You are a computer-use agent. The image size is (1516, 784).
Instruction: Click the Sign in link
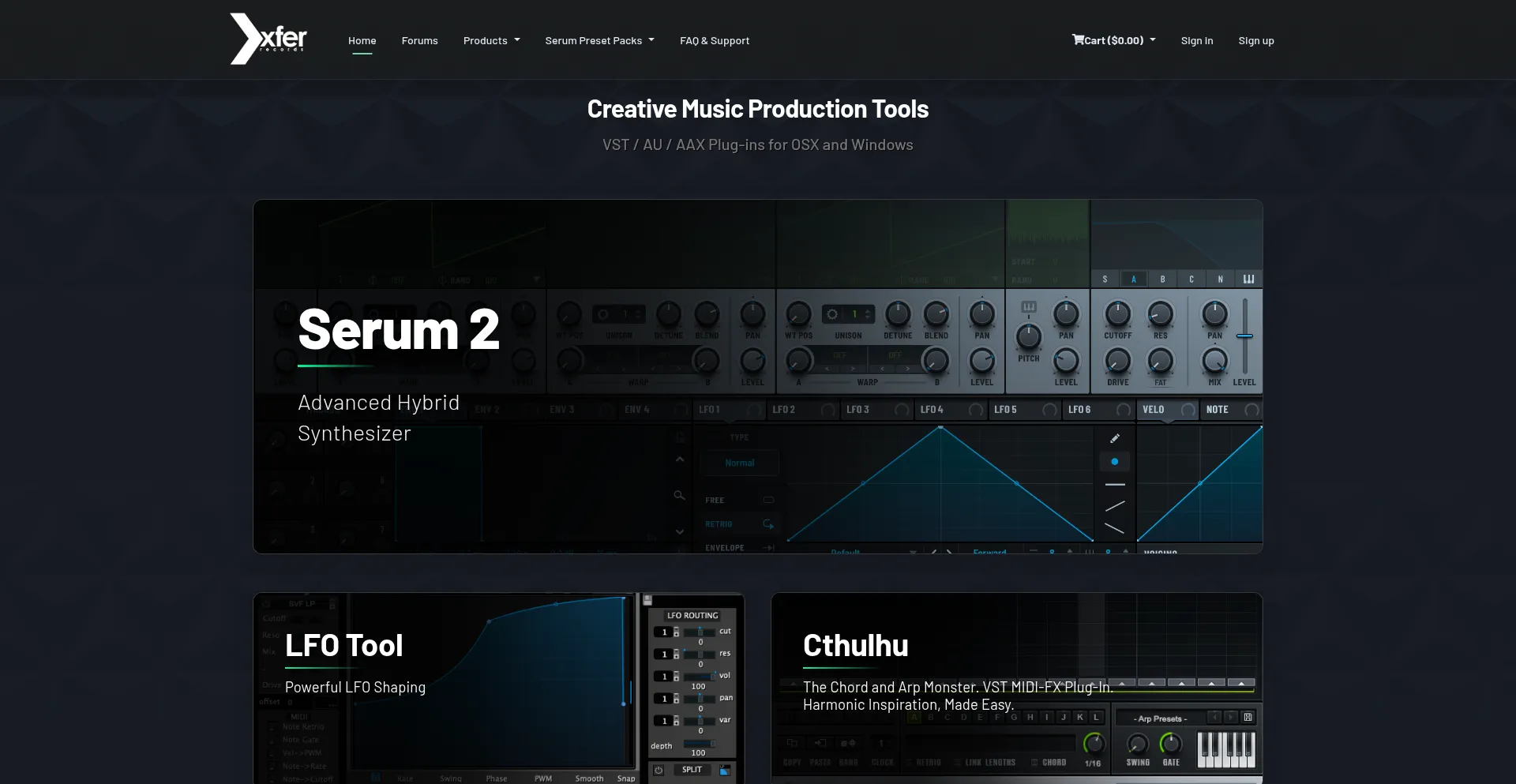pyautogui.click(x=1196, y=40)
